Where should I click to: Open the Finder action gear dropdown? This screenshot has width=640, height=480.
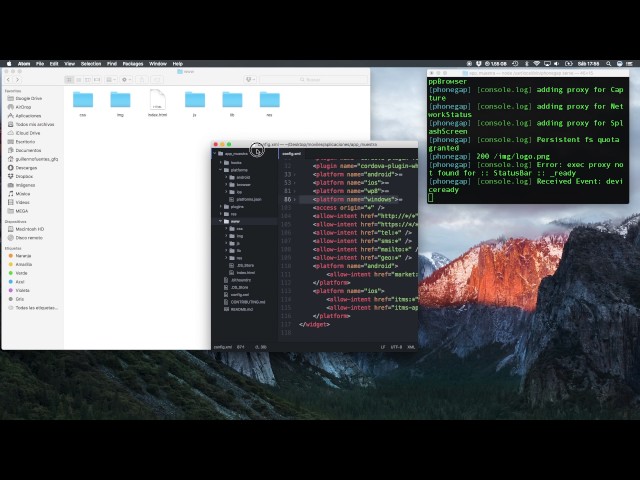click(x=126, y=80)
